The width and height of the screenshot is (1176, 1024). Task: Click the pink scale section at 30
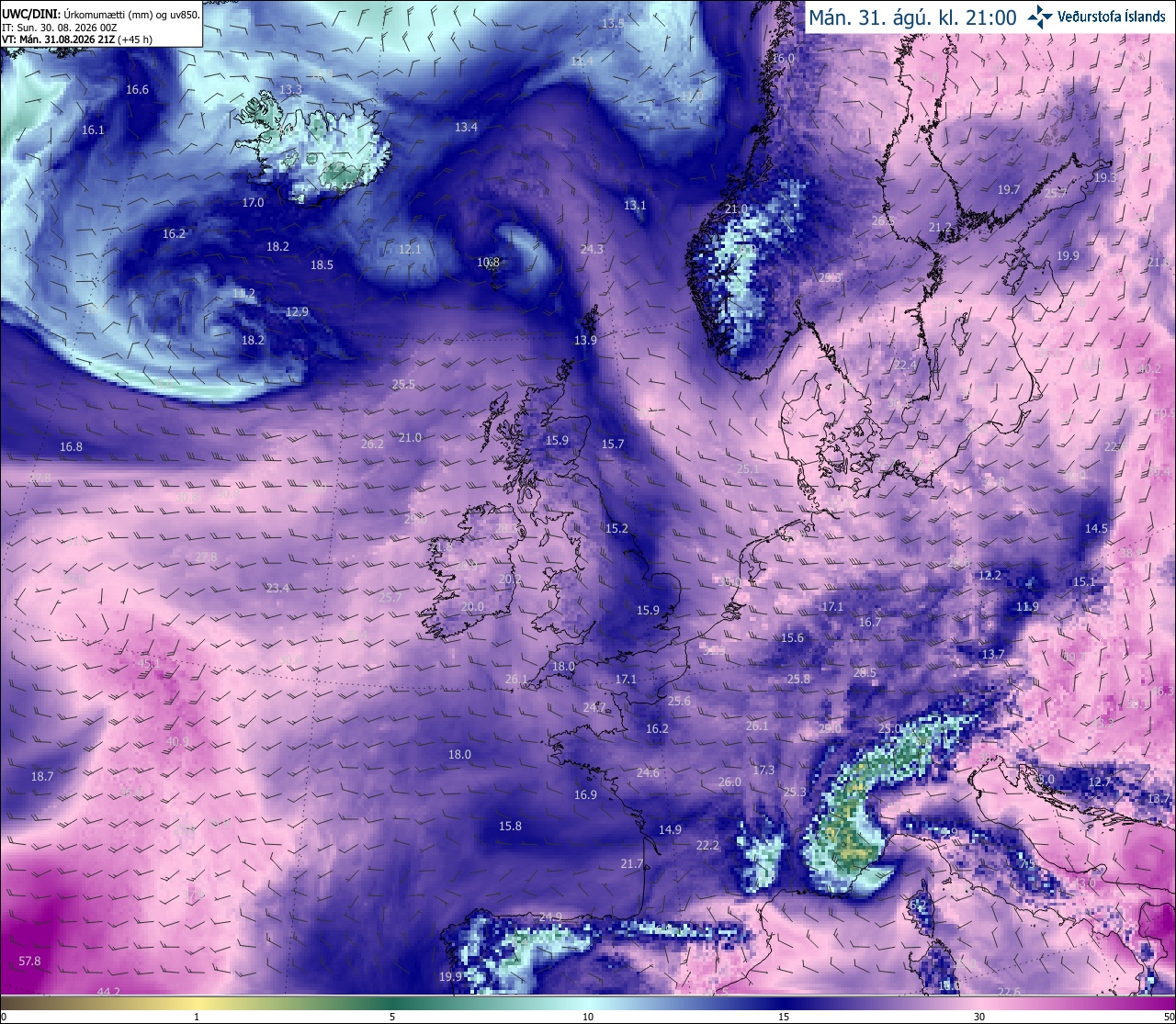(x=979, y=1004)
